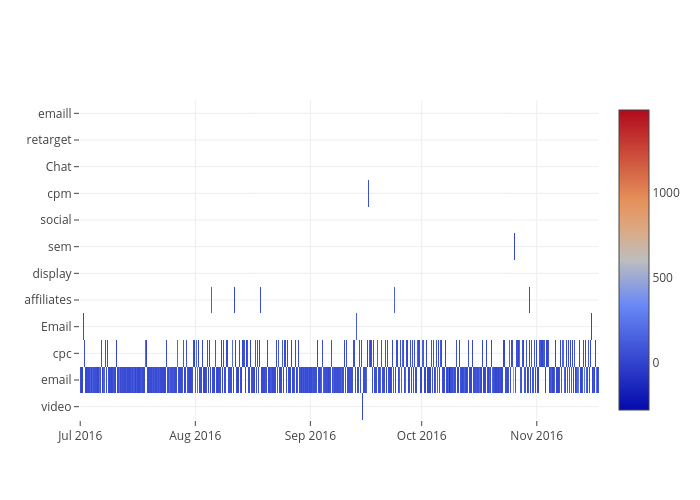The height and width of the screenshot is (500, 700).
Task: Select the 'Aug 2016' date label
Action: click(x=195, y=435)
